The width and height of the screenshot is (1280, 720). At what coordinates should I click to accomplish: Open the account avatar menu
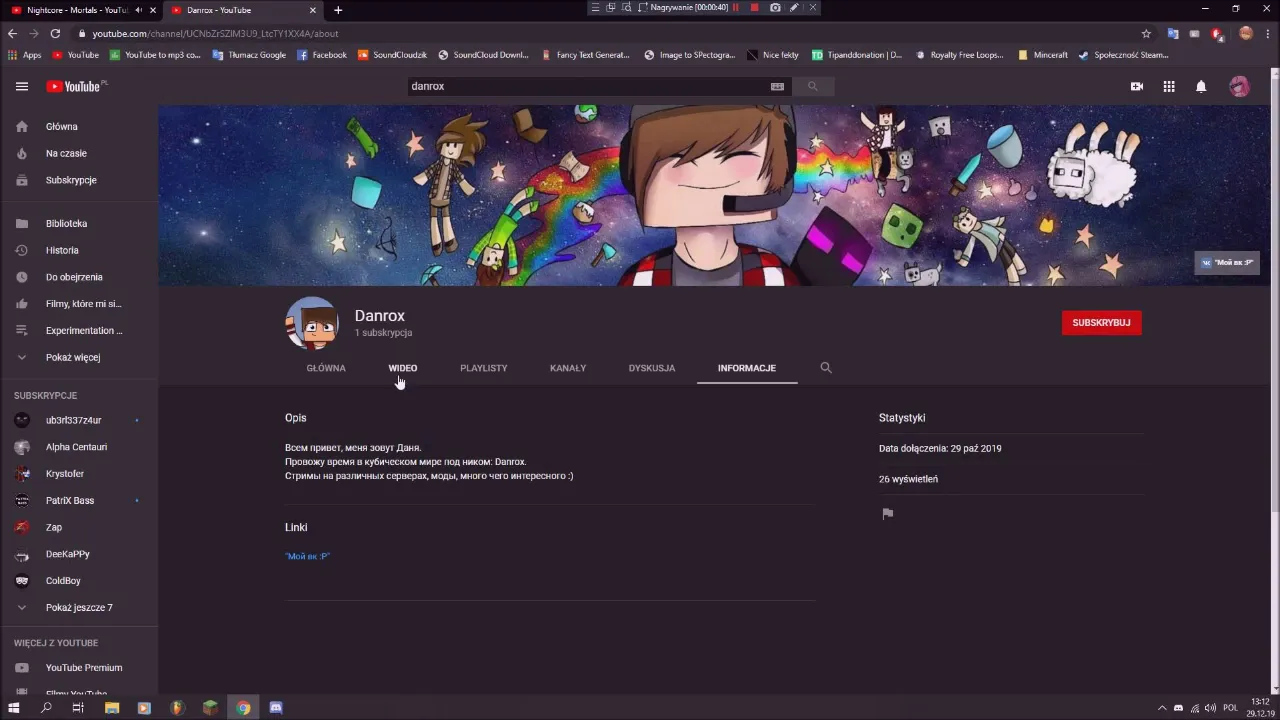pyautogui.click(x=1239, y=87)
